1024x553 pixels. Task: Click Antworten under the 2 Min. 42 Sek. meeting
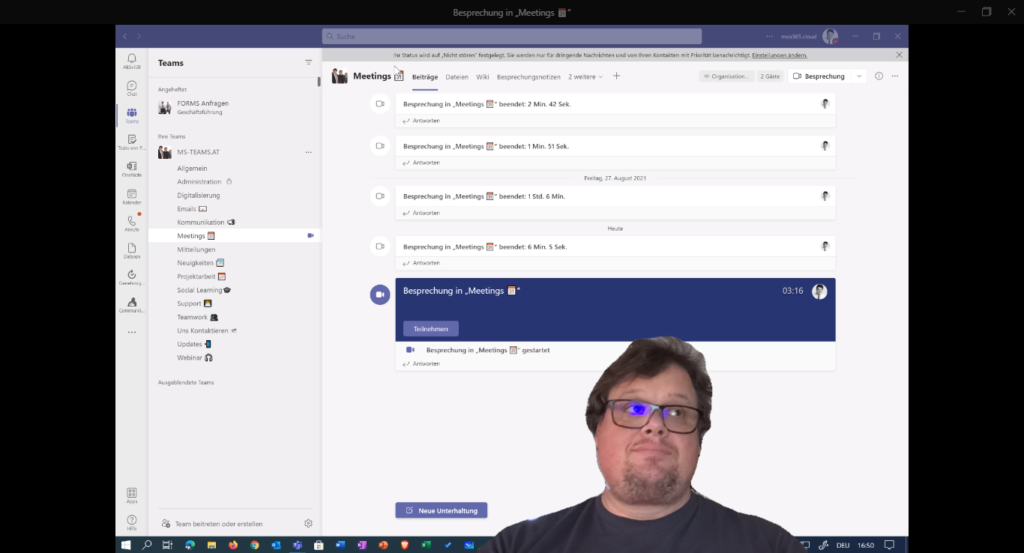point(421,121)
